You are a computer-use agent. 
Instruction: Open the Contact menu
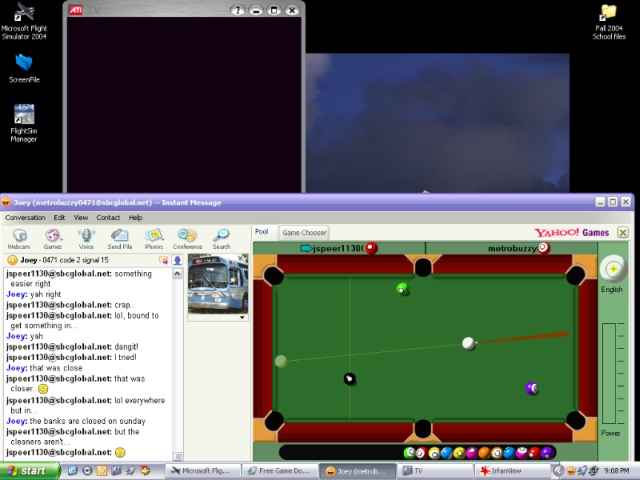click(108, 217)
